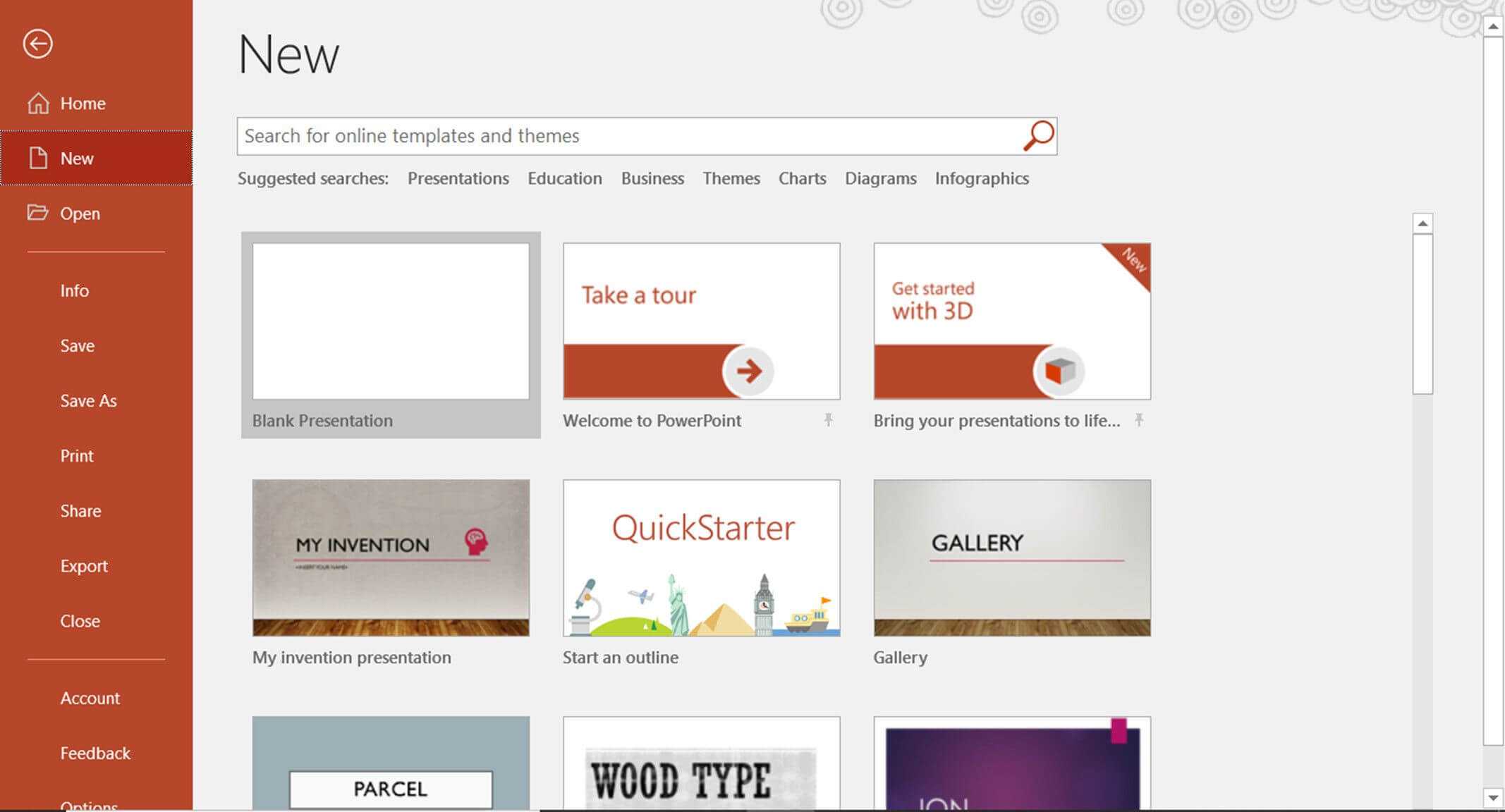Viewport: 1505px width, 812px height.
Task: Click the Export icon
Action: [x=83, y=564]
